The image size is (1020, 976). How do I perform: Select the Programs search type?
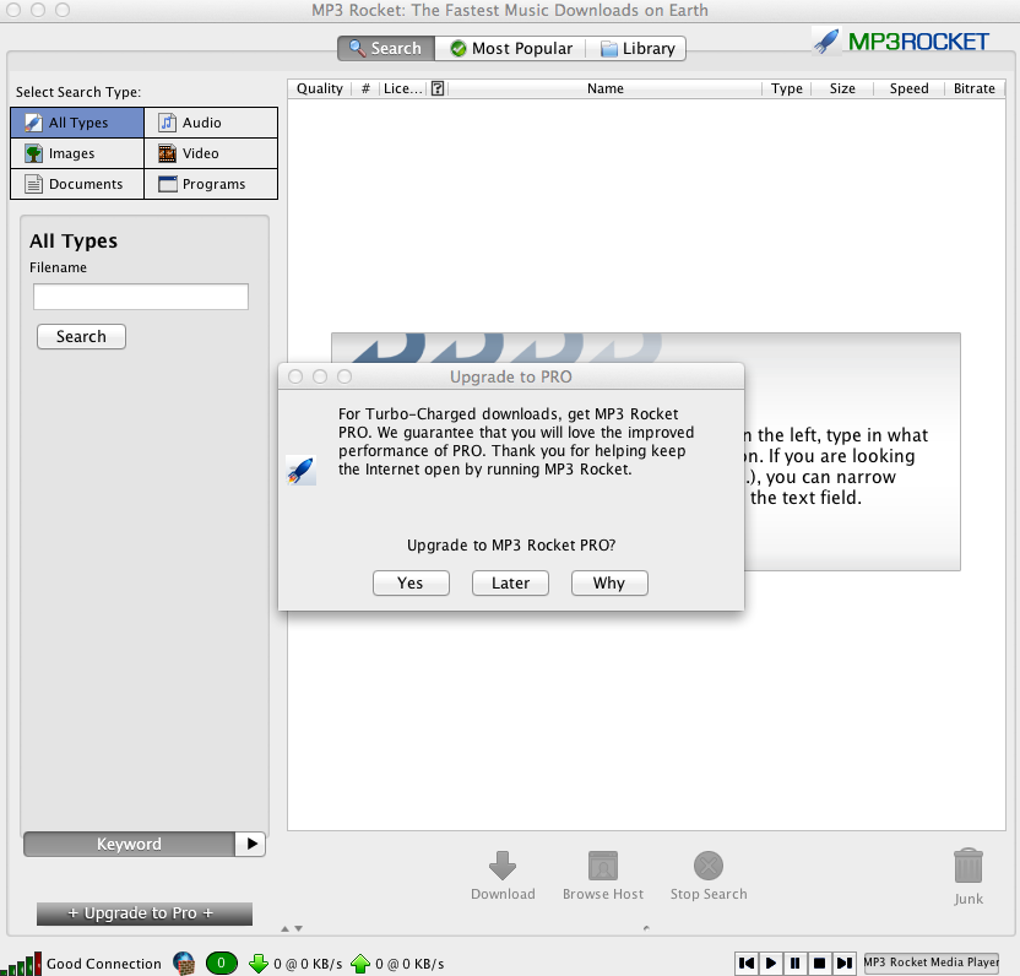click(211, 184)
